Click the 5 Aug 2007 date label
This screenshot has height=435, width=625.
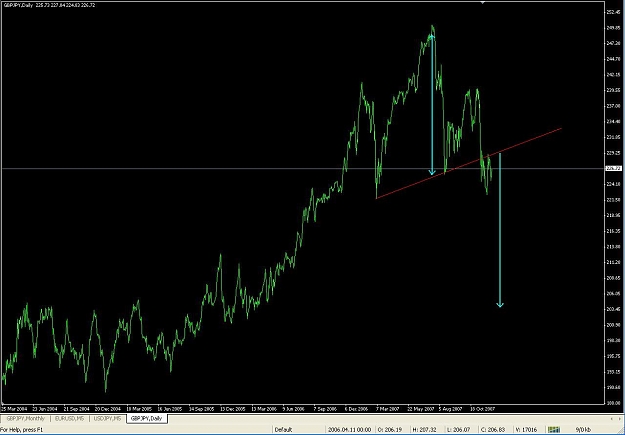[450, 409]
